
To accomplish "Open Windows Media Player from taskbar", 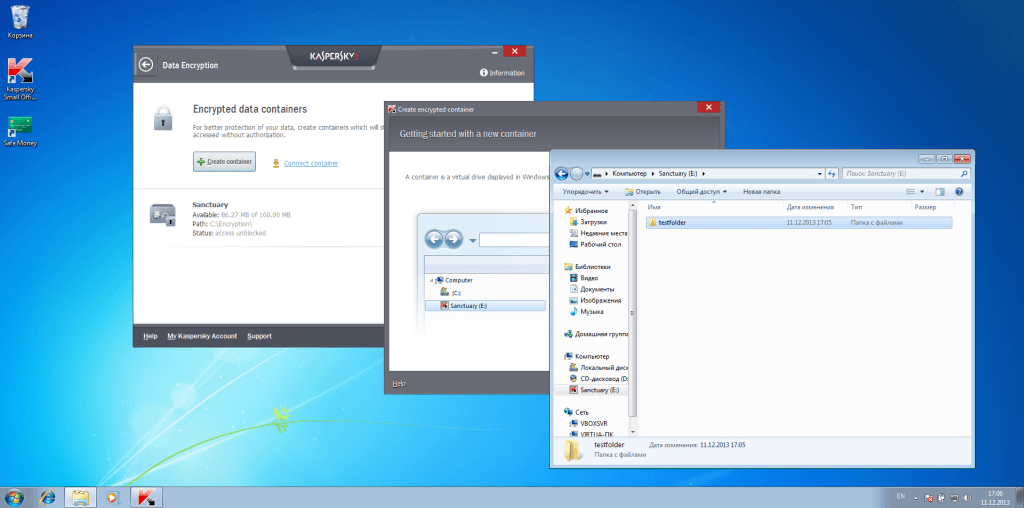I will tap(114, 498).
